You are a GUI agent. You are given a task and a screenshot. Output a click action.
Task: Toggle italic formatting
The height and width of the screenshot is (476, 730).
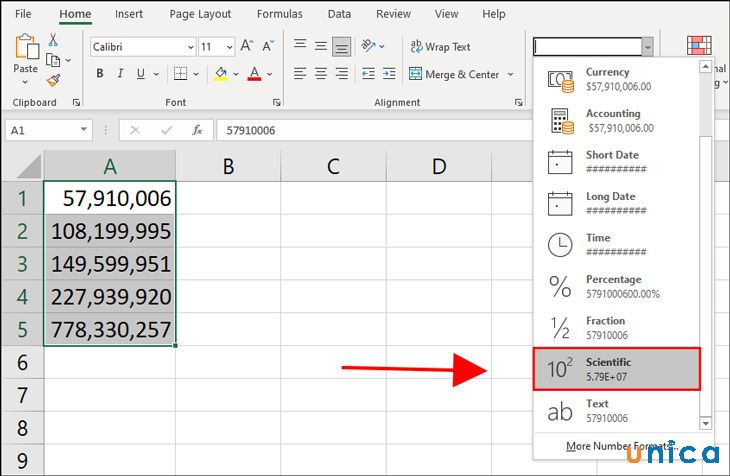click(x=121, y=74)
